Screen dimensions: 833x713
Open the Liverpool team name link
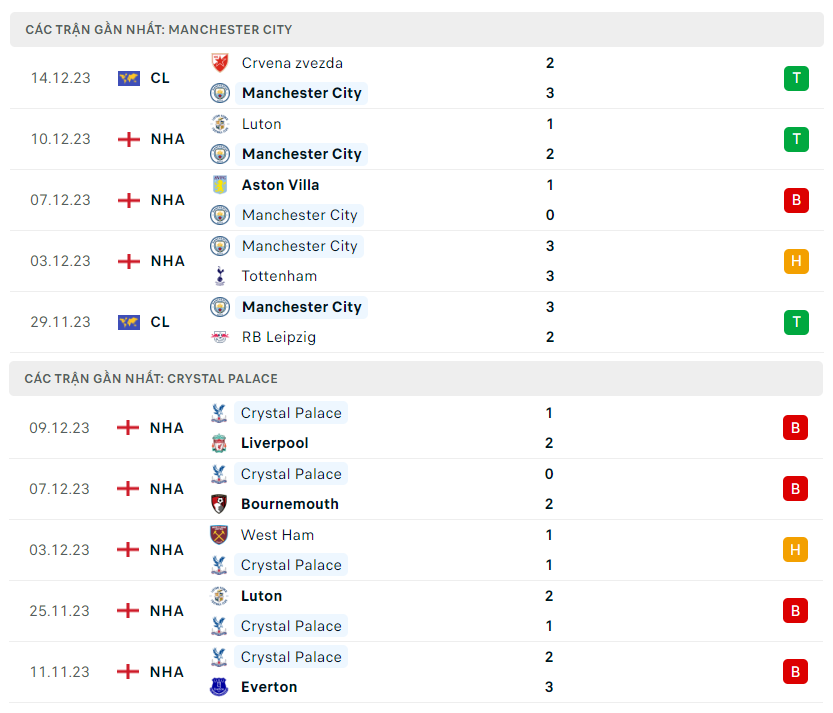(x=274, y=443)
